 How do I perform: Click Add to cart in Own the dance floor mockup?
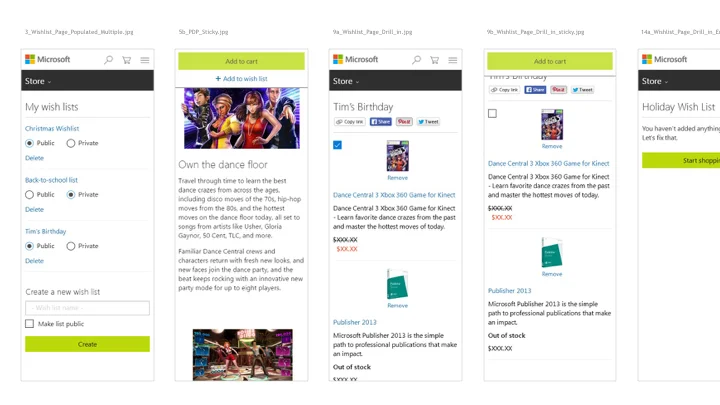(242, 61)
